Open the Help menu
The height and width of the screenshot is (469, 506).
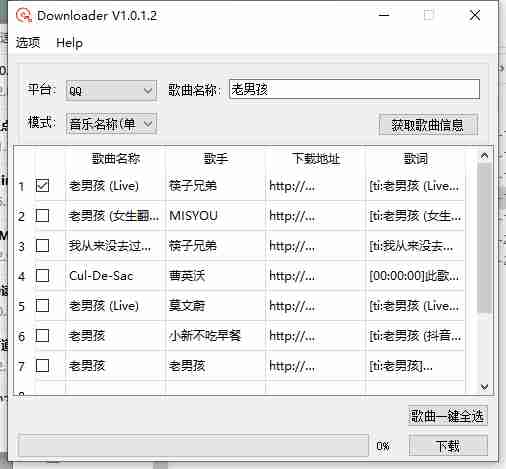pyautogui.click(x=69, y=43)
